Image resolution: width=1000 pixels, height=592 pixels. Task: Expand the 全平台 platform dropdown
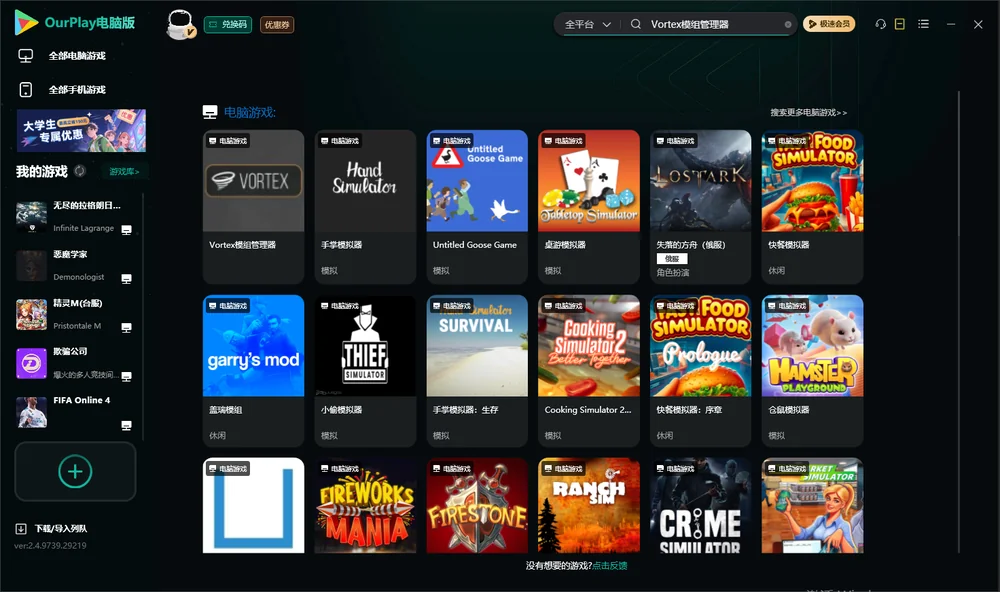point(587,24)
